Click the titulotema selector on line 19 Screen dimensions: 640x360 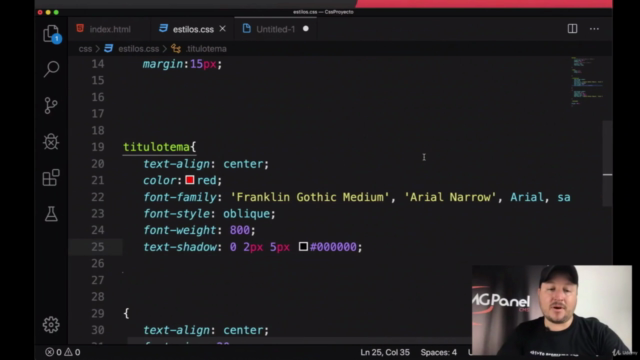(x=156, y=147)
